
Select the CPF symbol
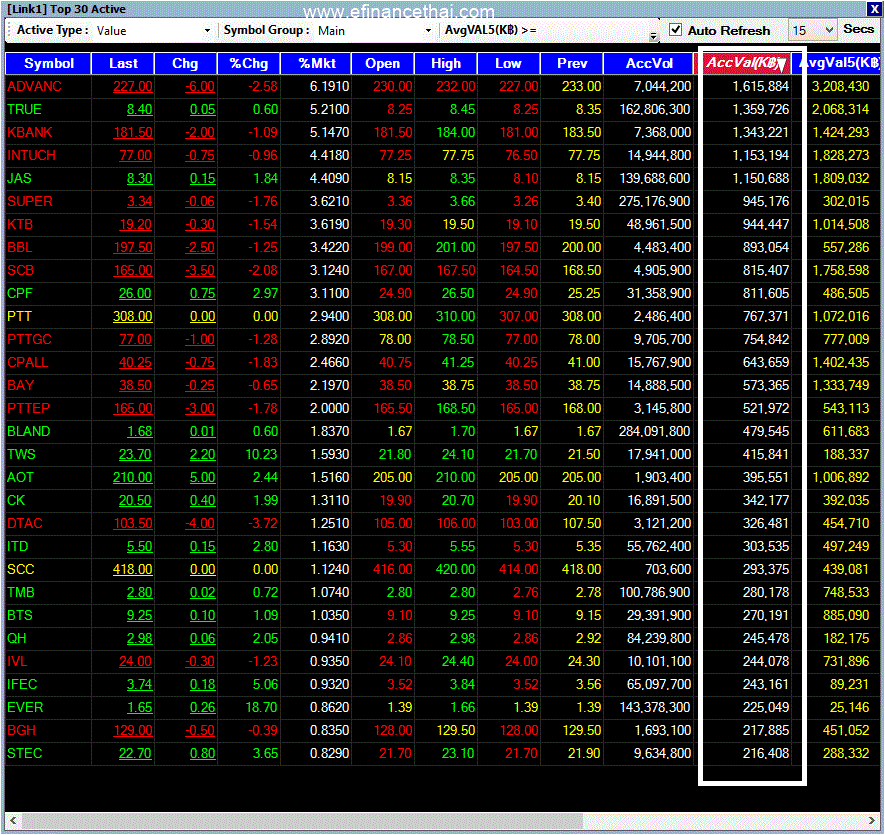[20, 294]
